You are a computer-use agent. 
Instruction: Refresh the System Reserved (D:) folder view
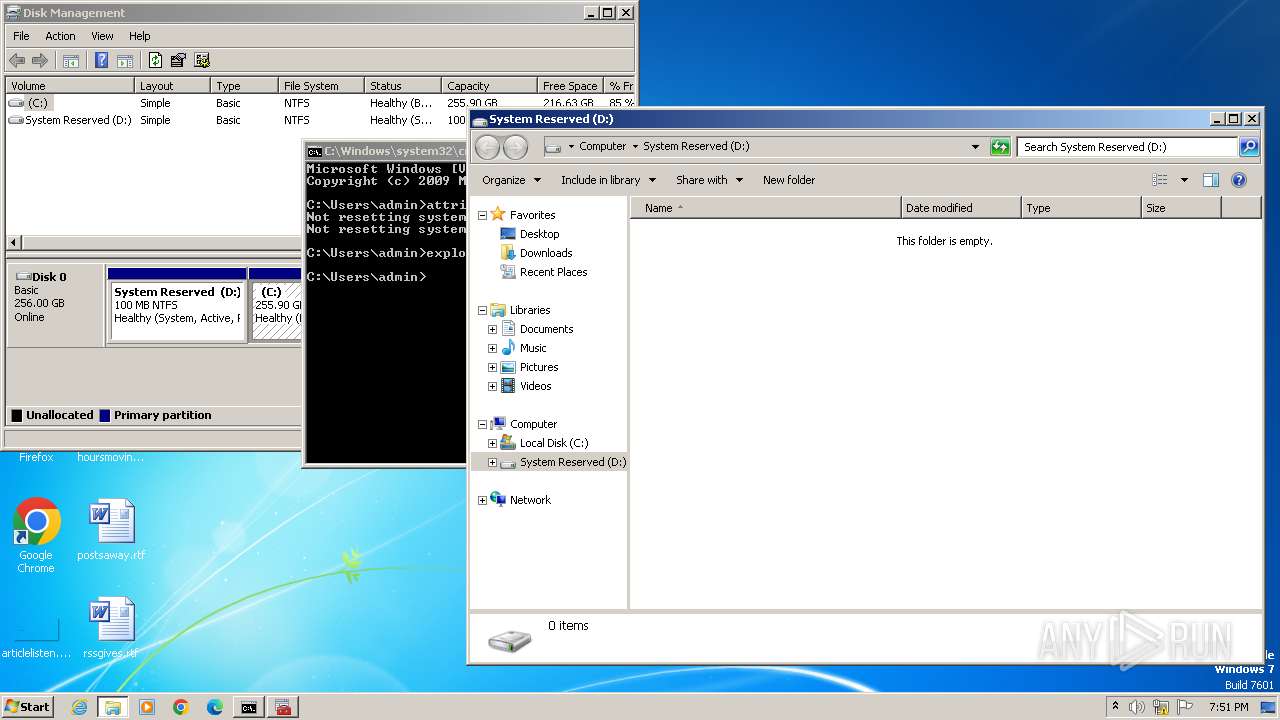(1000, 147)
